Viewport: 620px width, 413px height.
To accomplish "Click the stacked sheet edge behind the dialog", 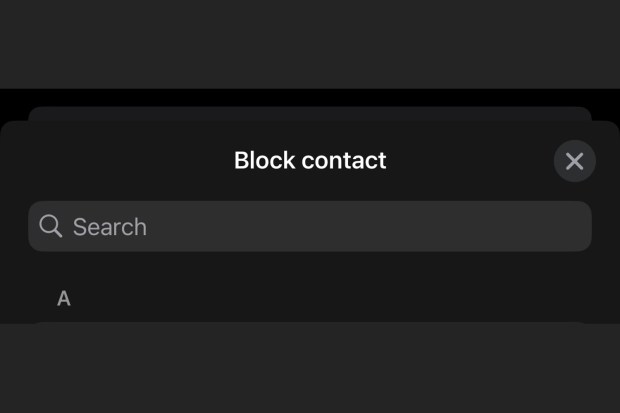I will (310, 114).
